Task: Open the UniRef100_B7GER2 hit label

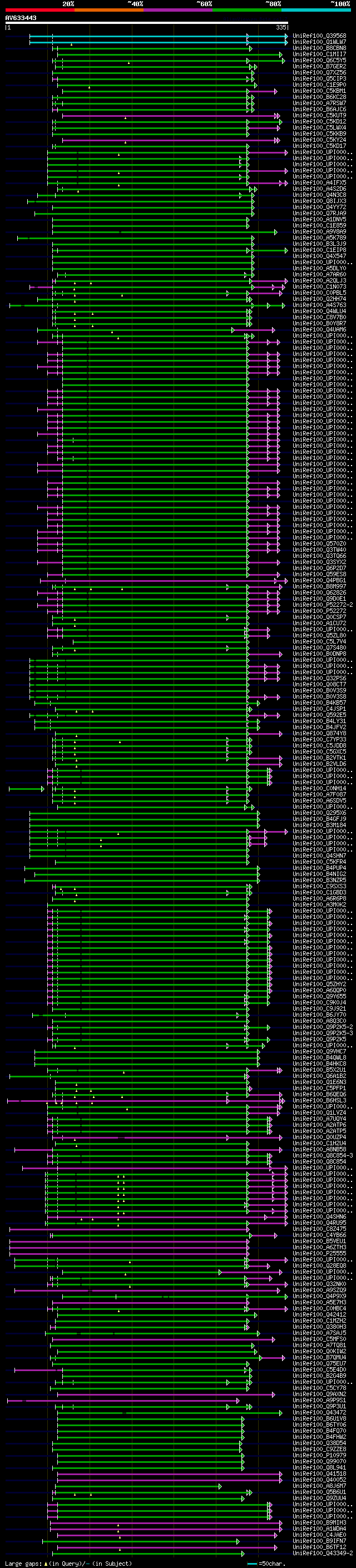Action: (319, 66)
